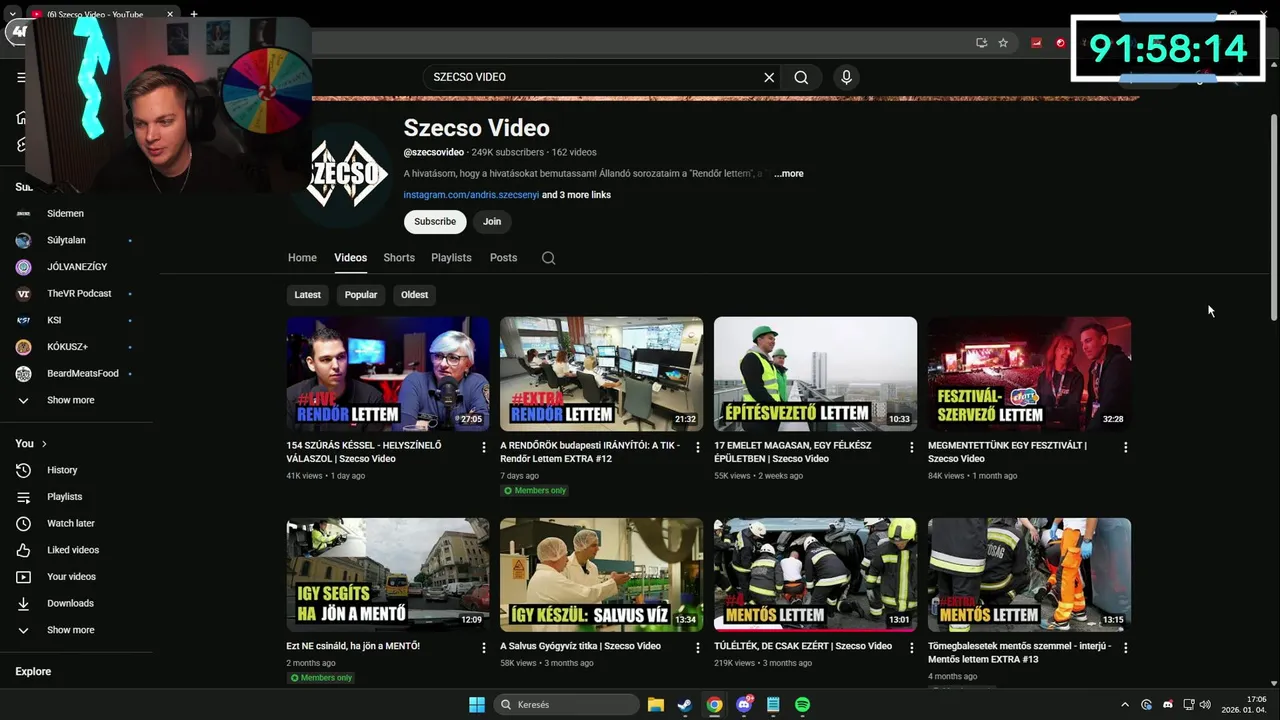Filter videos by Oldest
The height and width of the screenshot is (720, 1280).
pos(414,295)
